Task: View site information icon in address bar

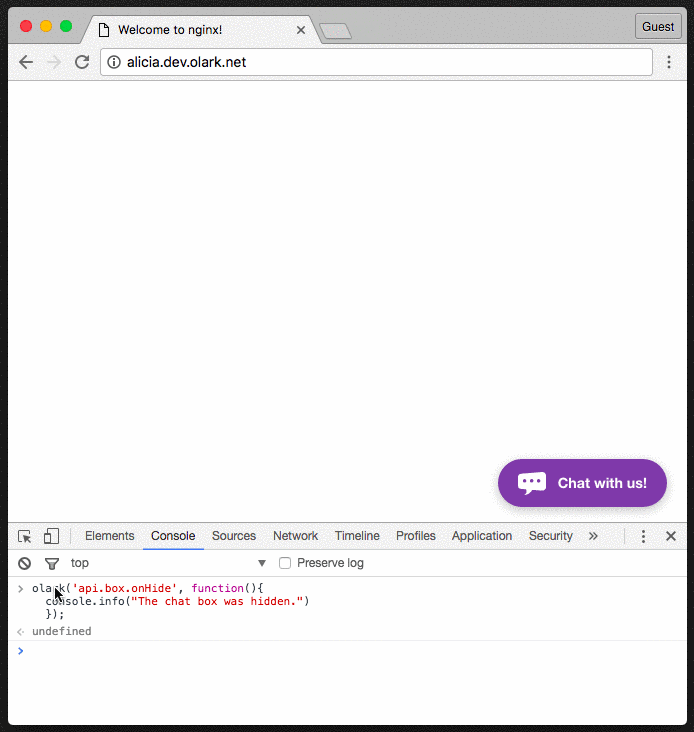Action: 114,62
